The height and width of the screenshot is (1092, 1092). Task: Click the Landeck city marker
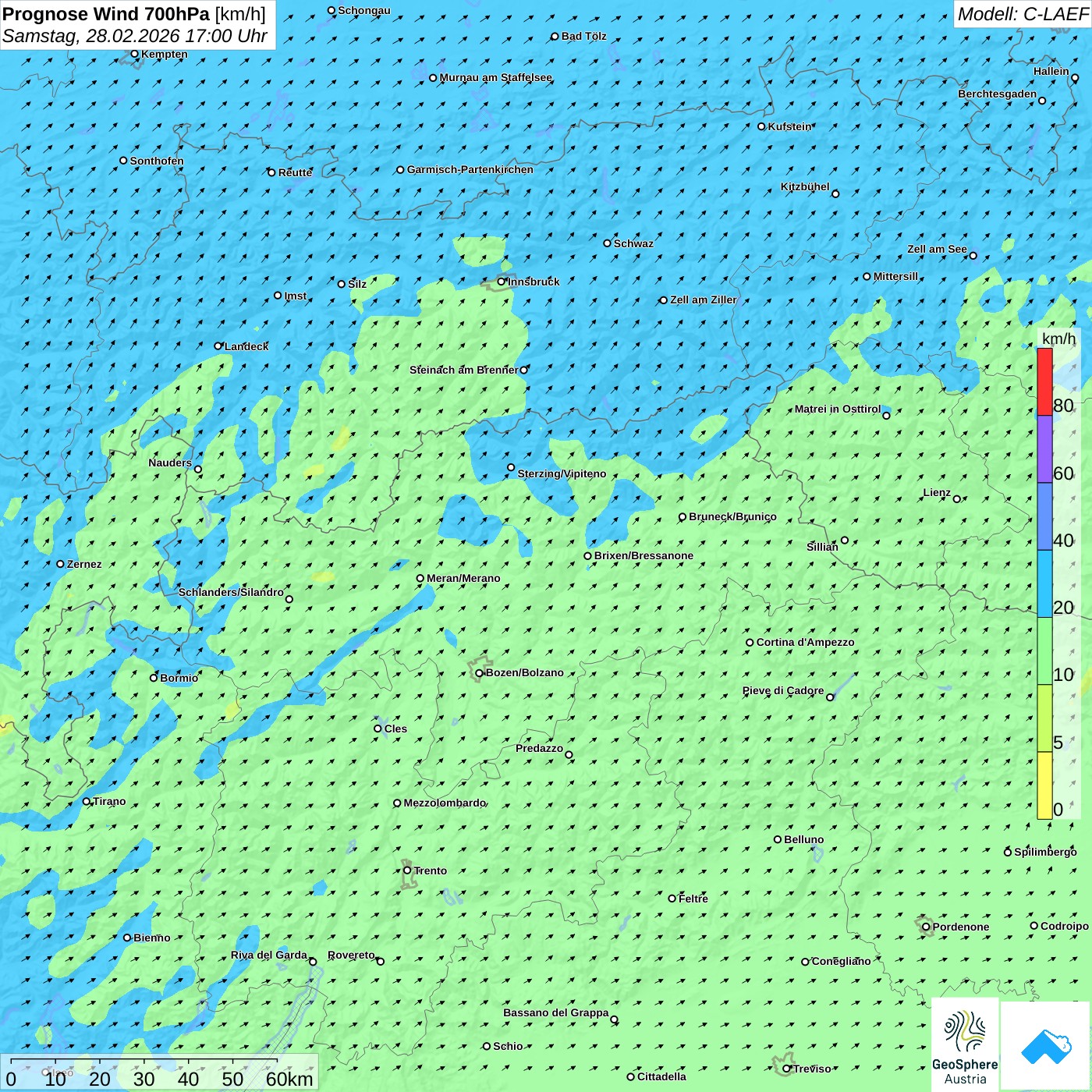pos(218,346)
